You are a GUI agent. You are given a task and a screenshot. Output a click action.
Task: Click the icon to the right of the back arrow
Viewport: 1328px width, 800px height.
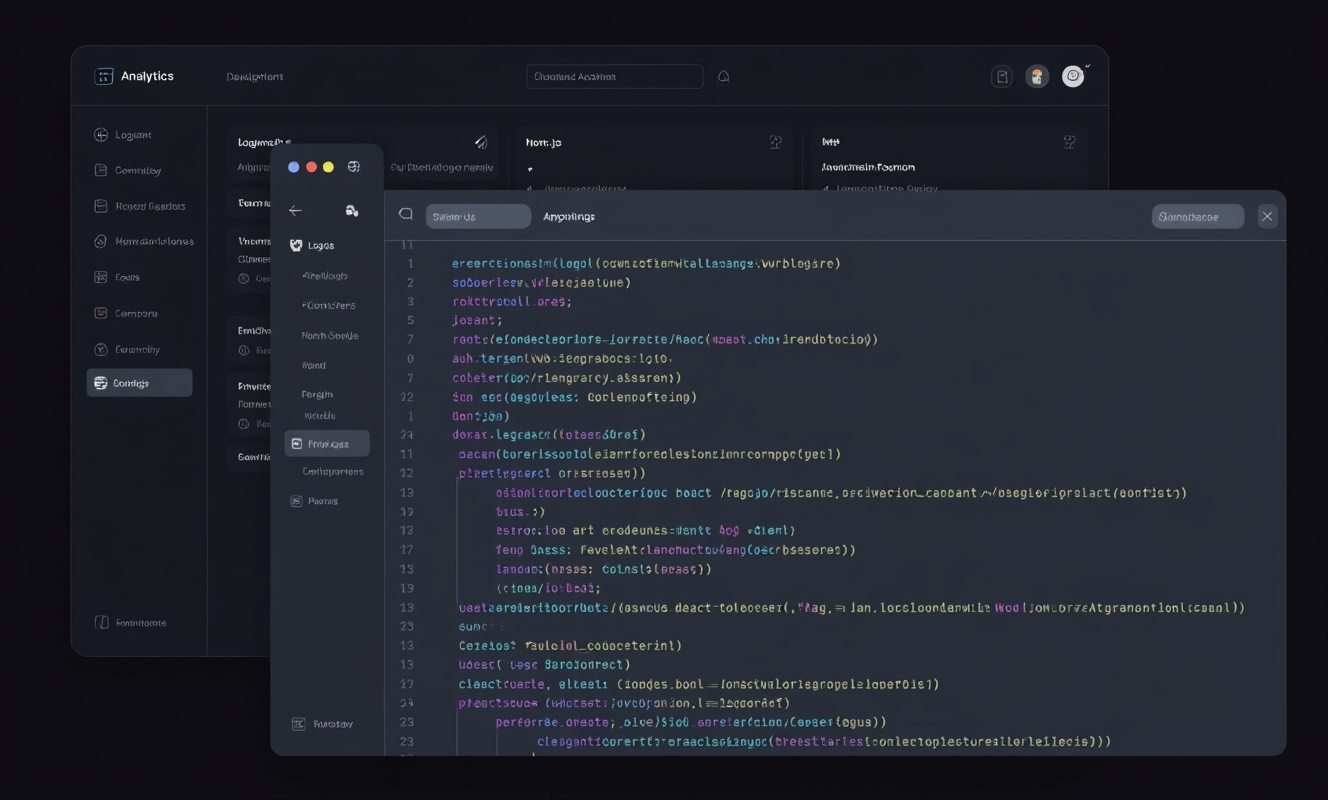click(351, 210)
